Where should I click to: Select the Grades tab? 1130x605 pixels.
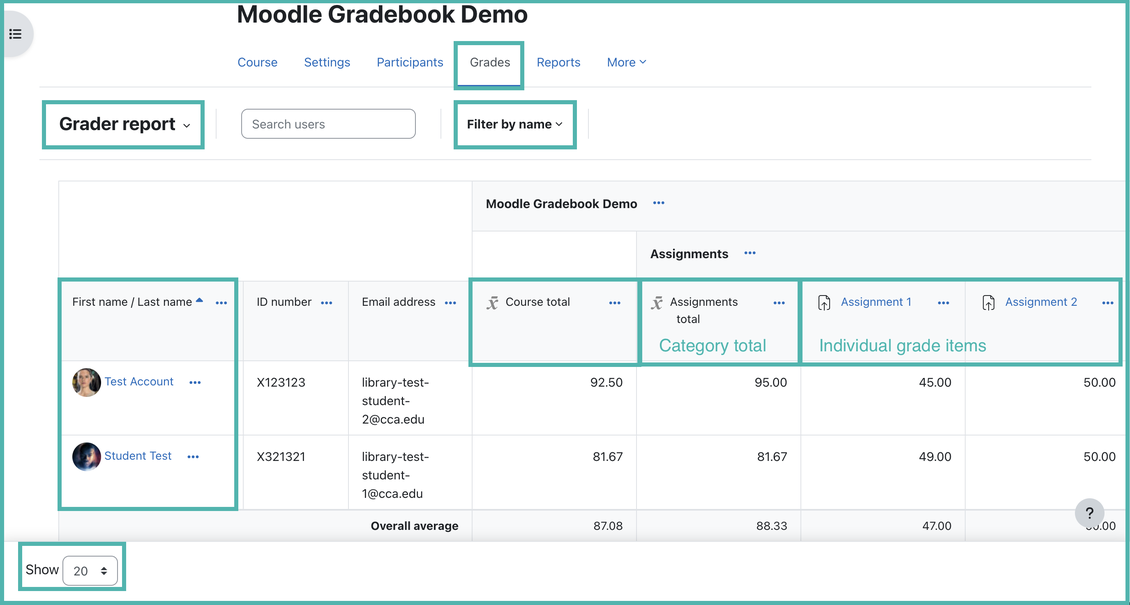490,63
